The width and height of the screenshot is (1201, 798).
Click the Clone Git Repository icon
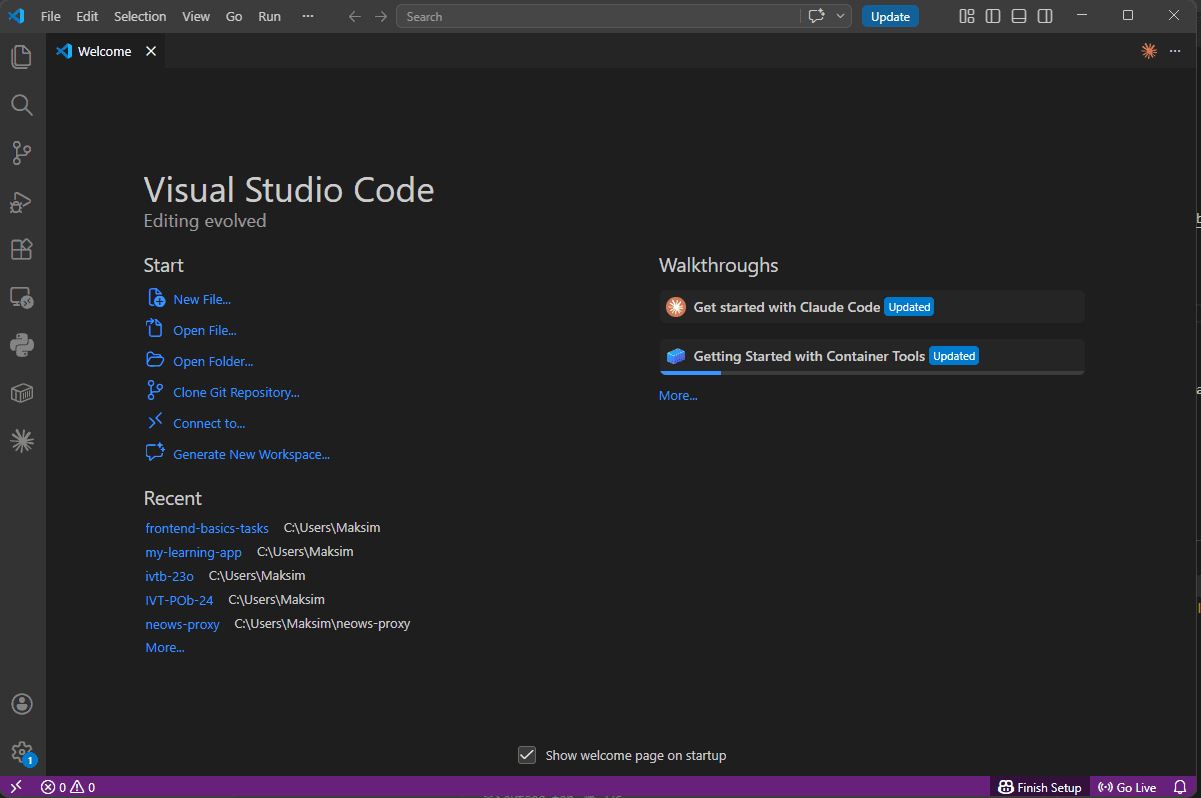(155, 391)
